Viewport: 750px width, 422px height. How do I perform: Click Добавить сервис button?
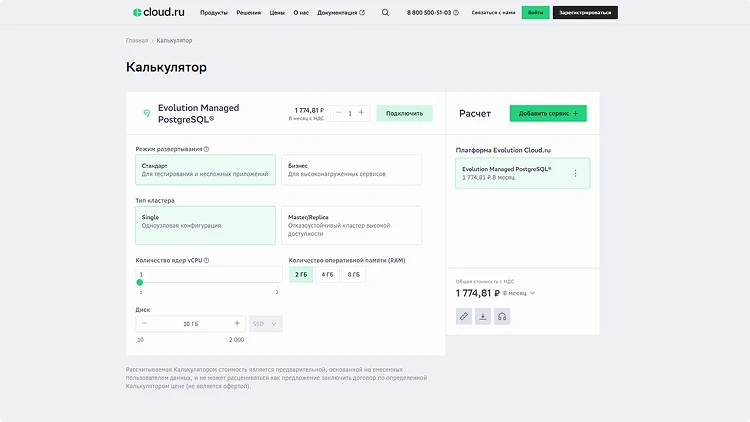tap(548, 113)
